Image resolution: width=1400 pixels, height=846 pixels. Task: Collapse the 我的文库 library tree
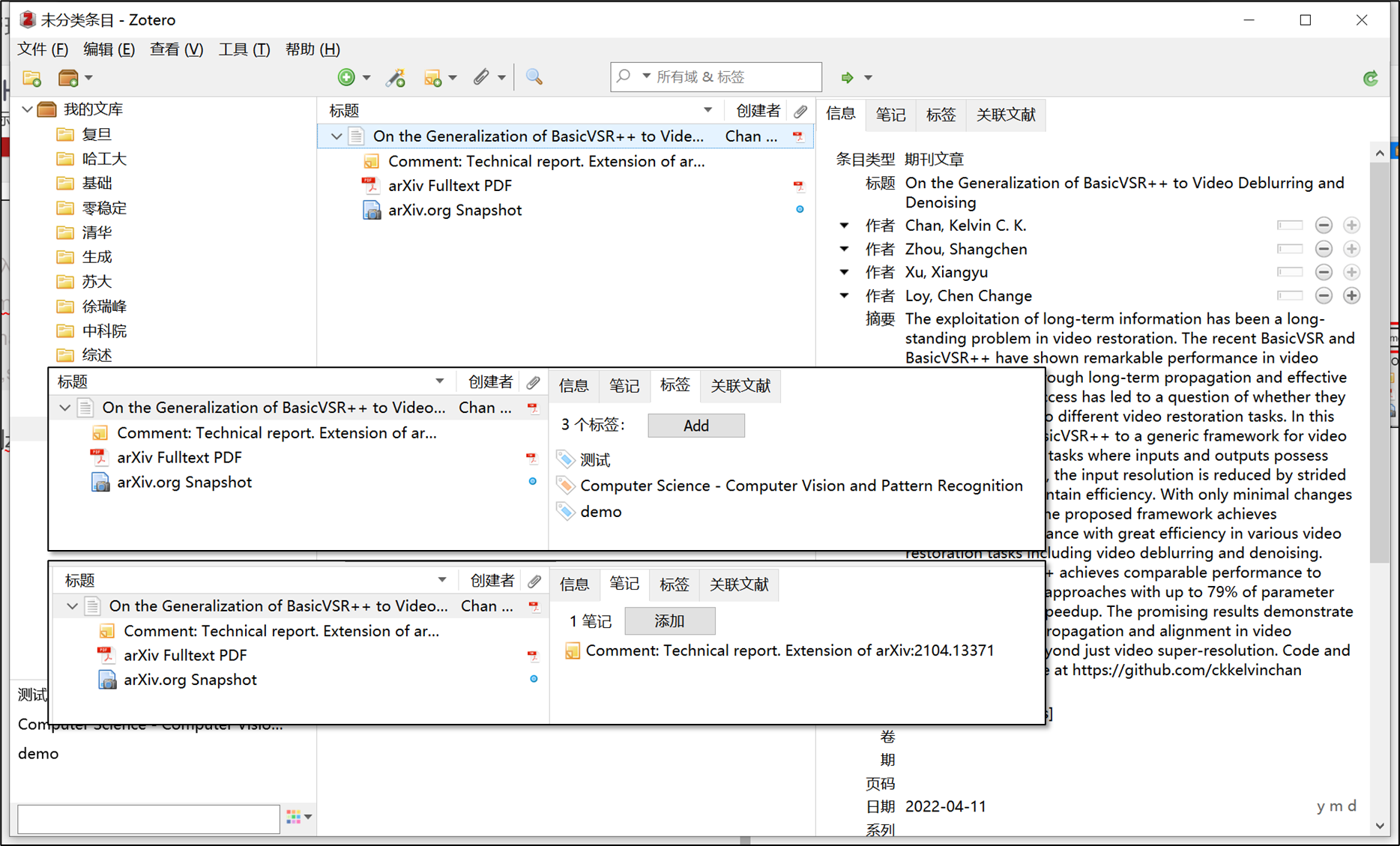[27, 109]
